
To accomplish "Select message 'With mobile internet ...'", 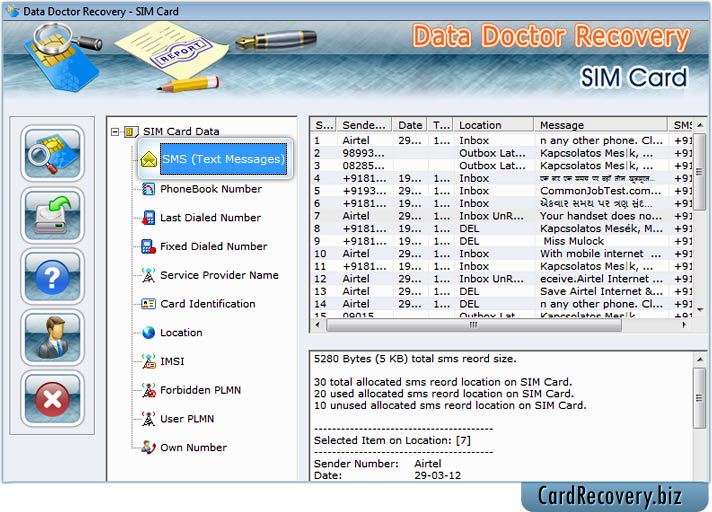I will 600,254.
